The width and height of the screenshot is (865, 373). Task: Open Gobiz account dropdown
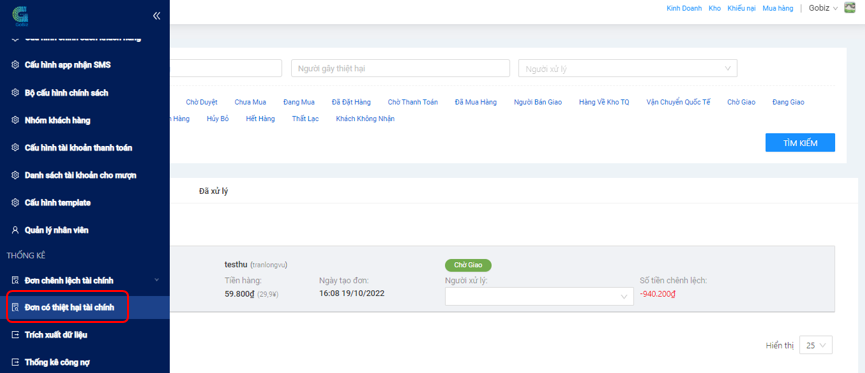point(823,8)
